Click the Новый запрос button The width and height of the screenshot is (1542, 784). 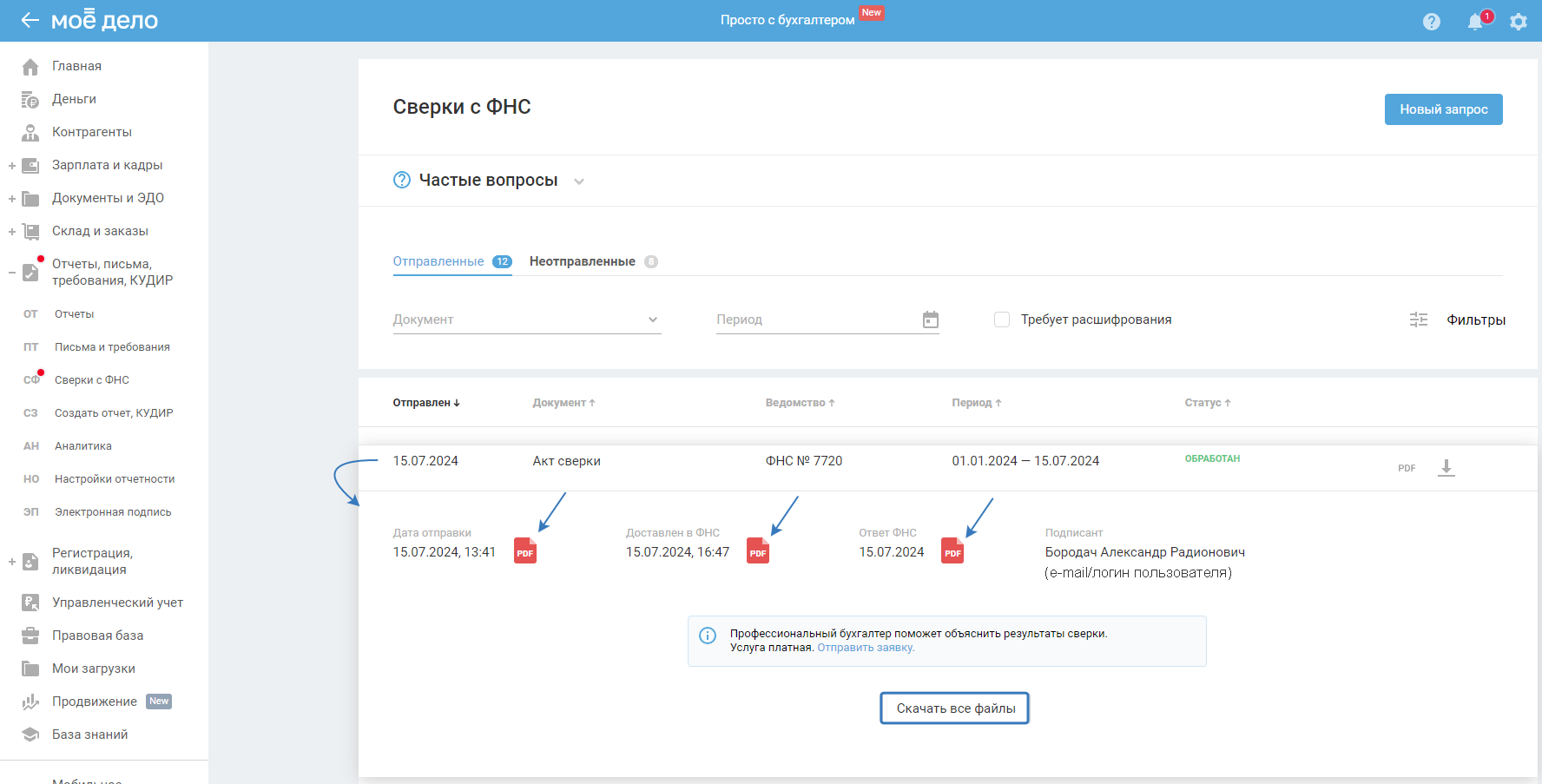pyautogui.click(x=1444, y=109)
